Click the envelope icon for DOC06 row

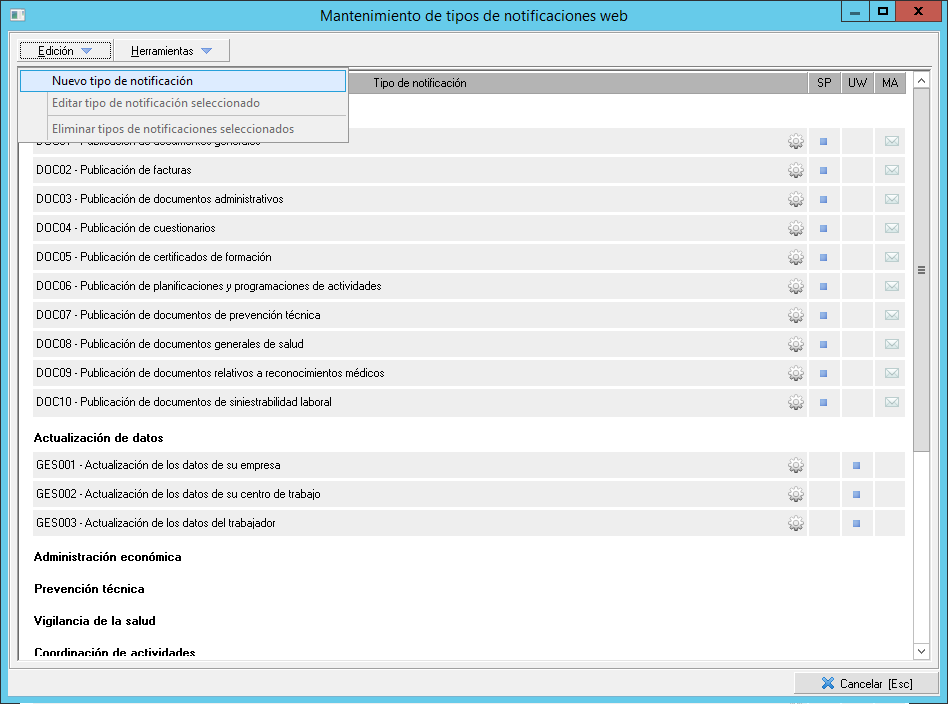(x=891, y=286)
